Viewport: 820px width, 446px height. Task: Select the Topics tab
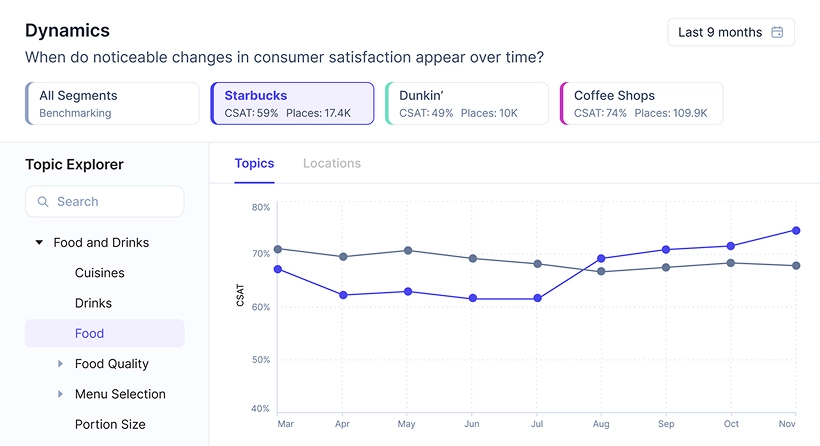(x=254, y=163)
